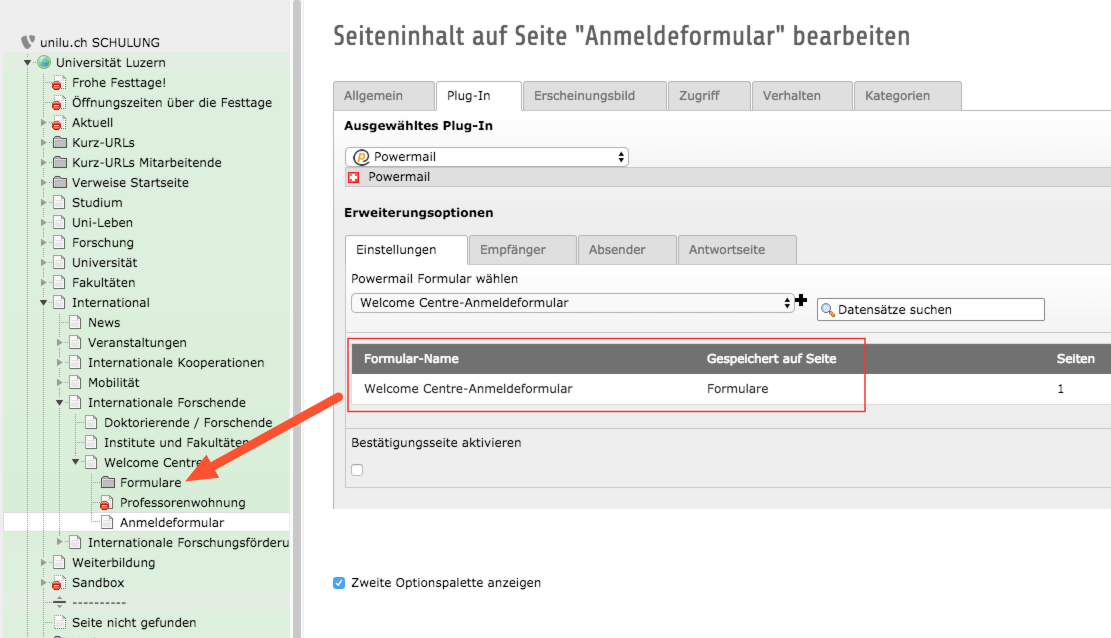The width and height of the screenshot is (1111, 638).
Task: Click the Kurz-URLs folder icon
Action: click(60, 142)
